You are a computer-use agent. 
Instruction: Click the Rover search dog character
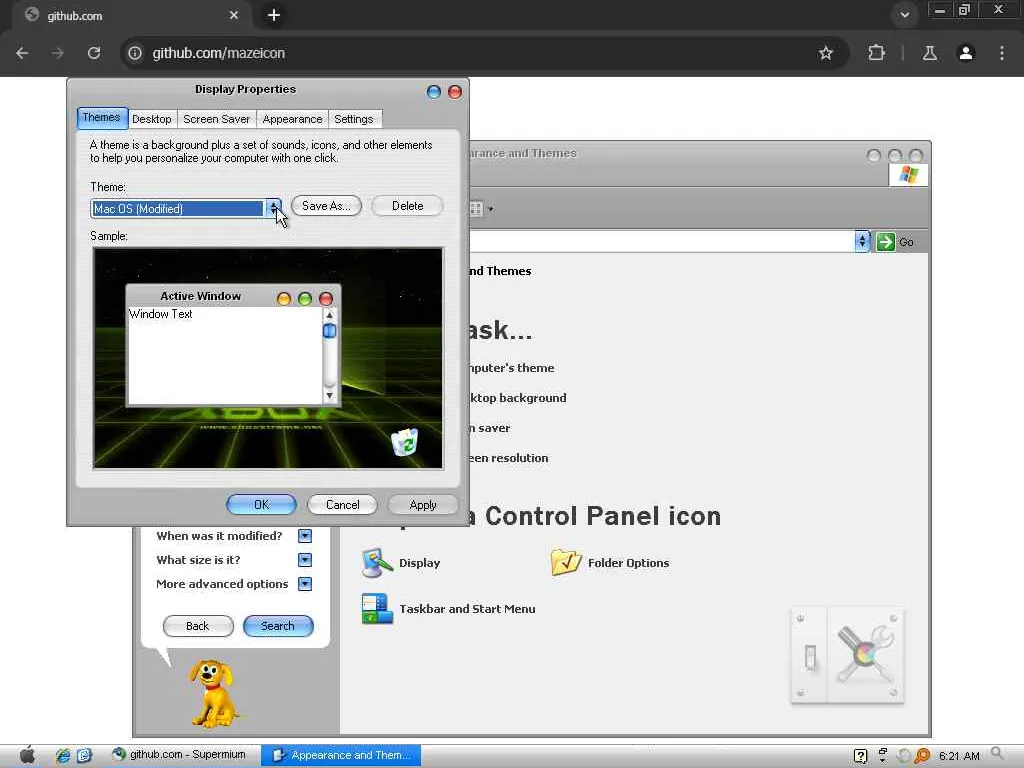coord(214,694)
